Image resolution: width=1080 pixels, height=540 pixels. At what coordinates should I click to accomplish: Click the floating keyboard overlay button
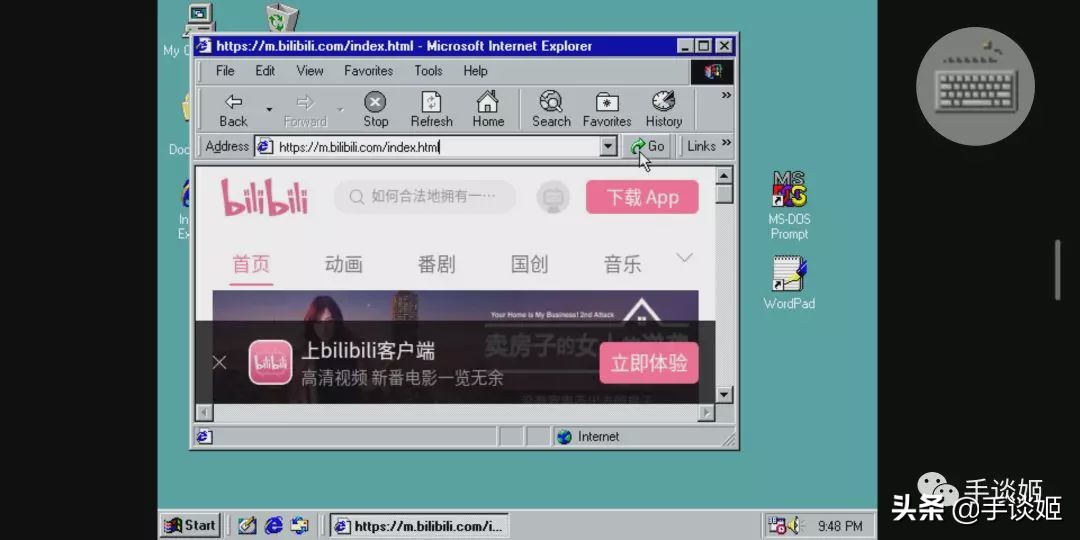coord(975,87)
